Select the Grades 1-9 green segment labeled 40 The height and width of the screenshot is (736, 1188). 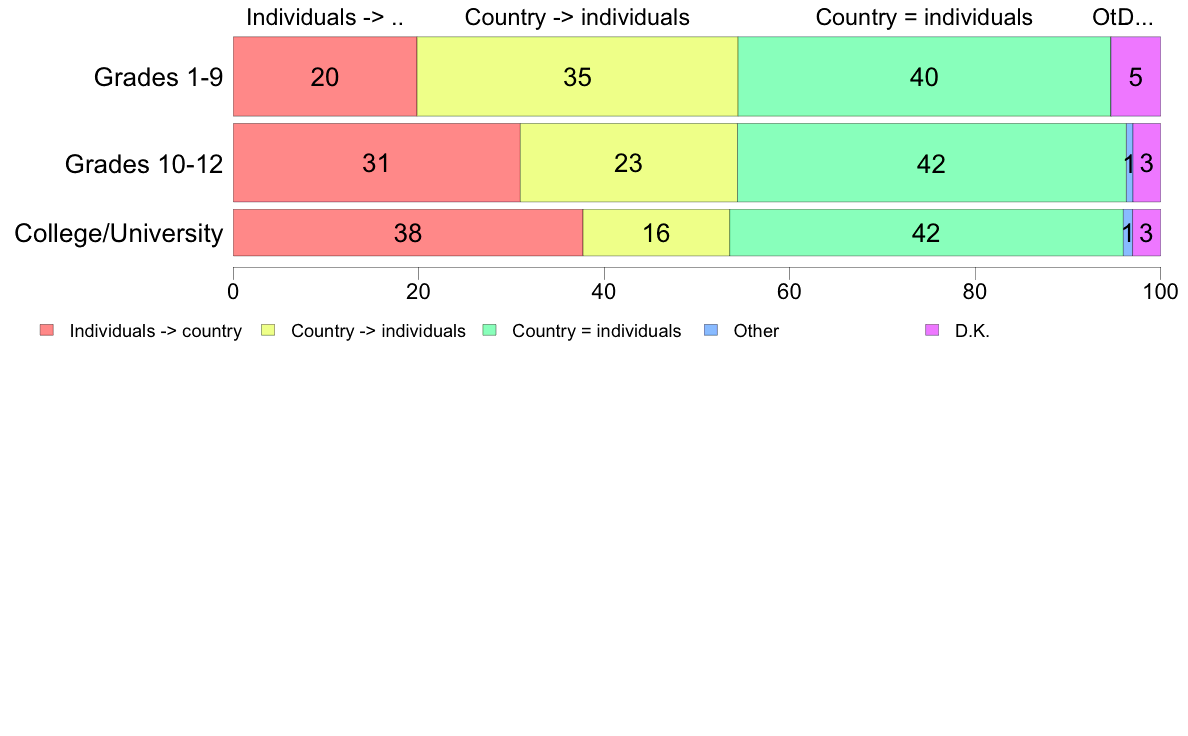(x=924, y=77)
